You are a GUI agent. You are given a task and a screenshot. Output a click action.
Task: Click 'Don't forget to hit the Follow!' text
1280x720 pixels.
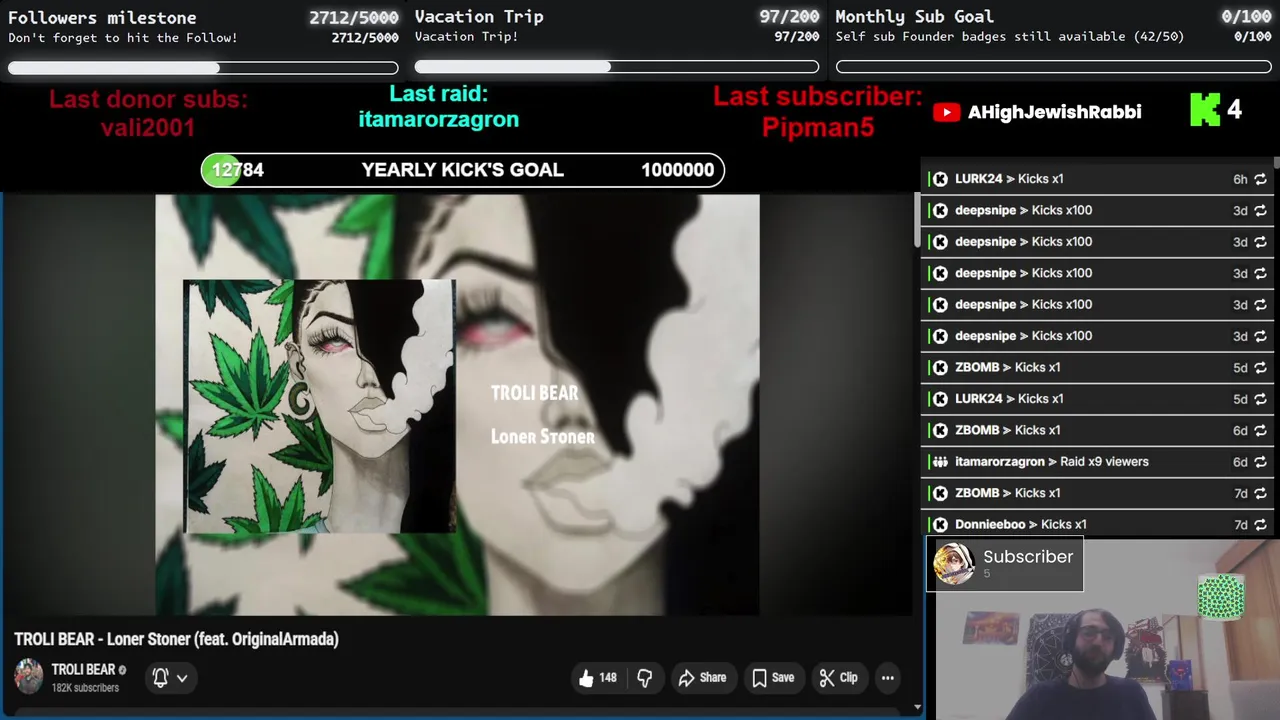[x=123, y=38]
